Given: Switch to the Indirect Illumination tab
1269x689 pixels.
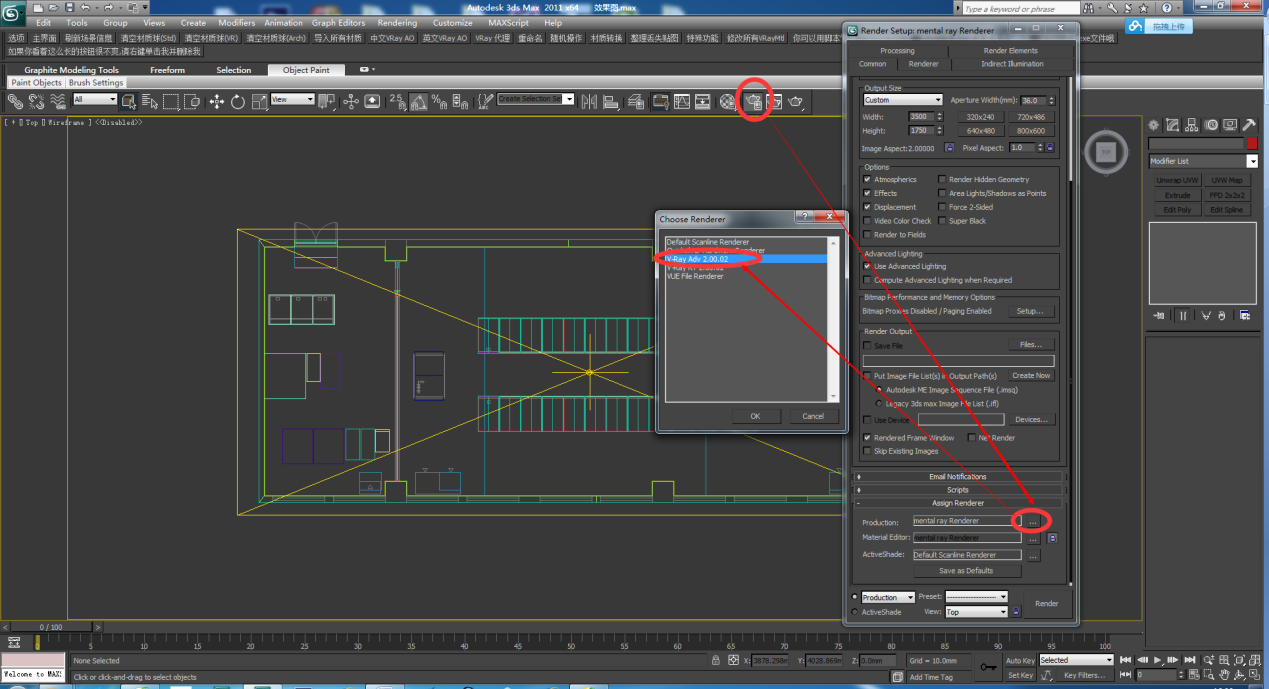Looking at the screenshot, I should (x=1011, y=64).
